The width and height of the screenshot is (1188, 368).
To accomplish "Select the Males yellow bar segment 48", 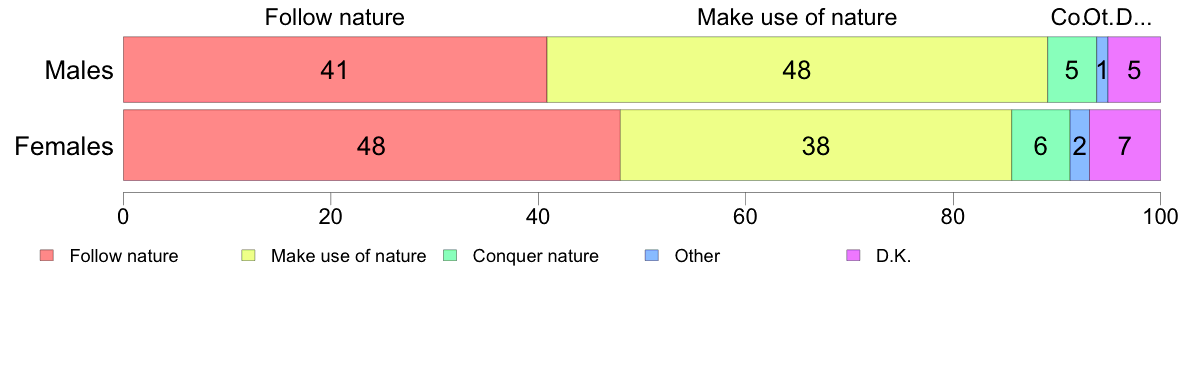I will pos(797,69).
